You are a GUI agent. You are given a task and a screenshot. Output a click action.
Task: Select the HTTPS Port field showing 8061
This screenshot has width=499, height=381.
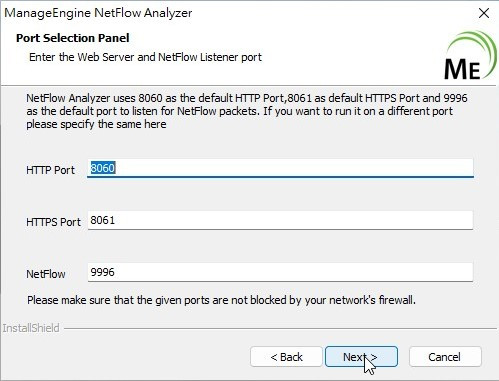point(280,220)
